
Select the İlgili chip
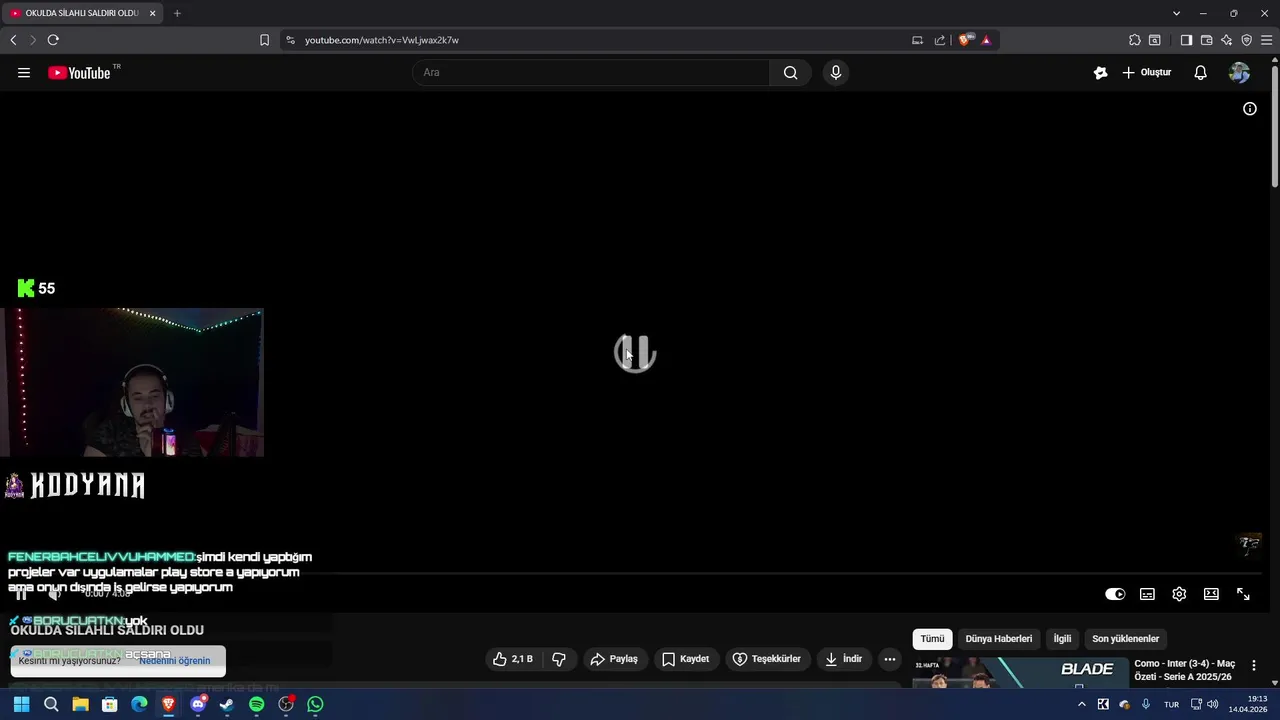(x=1062, y=639)
